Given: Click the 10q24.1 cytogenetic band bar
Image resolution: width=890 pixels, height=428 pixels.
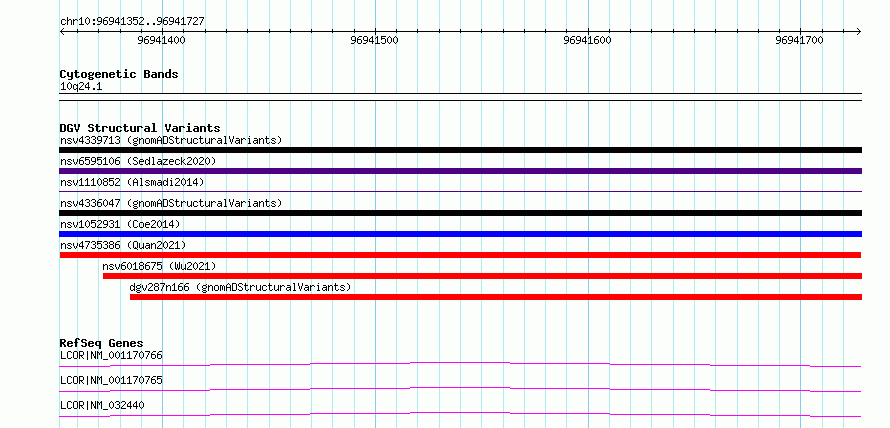Looking at the screenshot, I should tap(460, 97).
